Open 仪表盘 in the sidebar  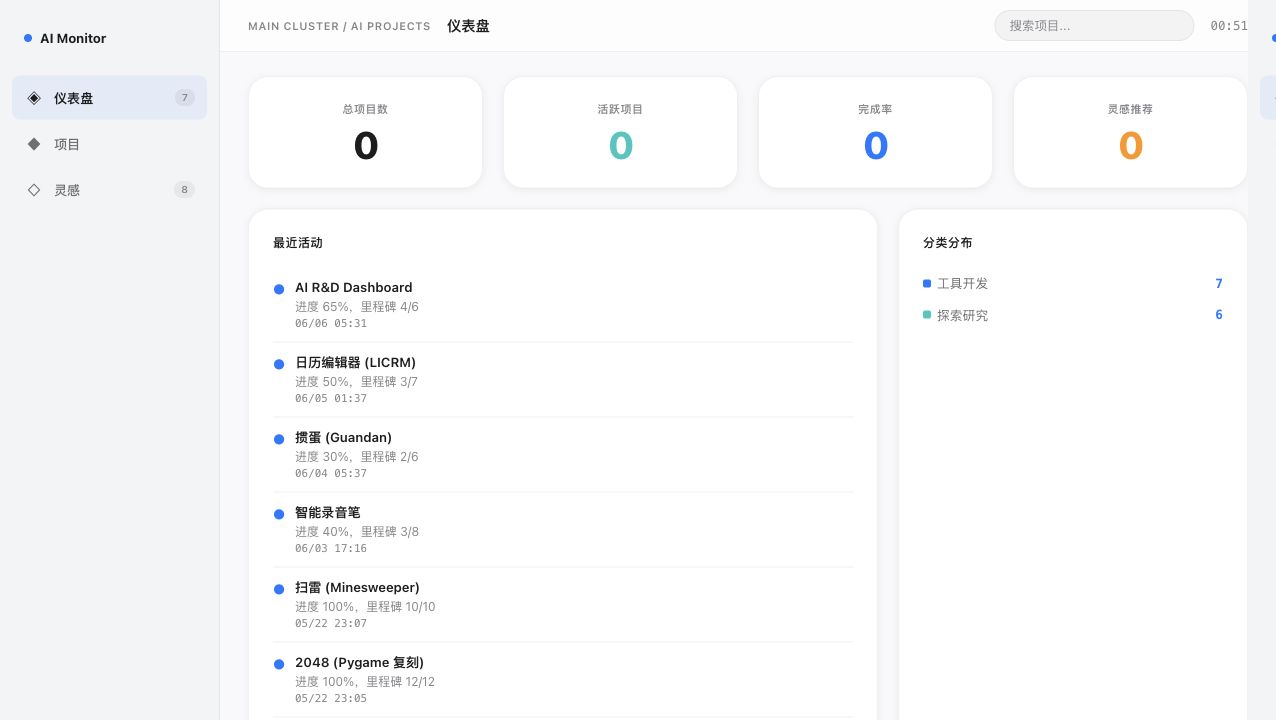coord(110,98)
